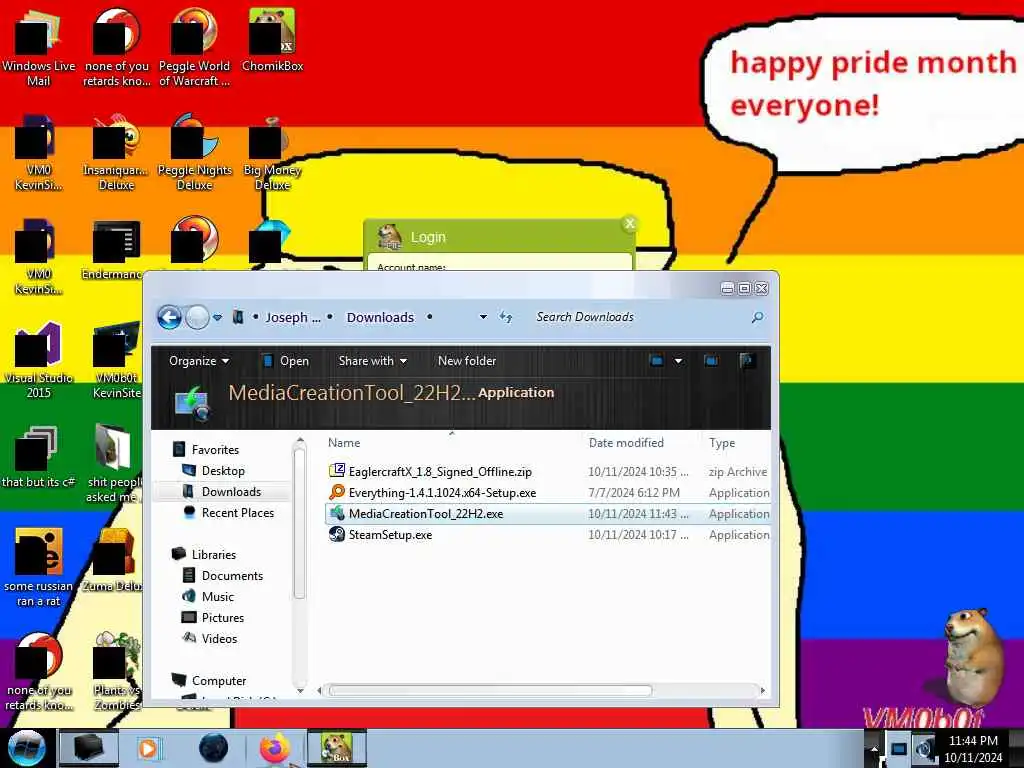
Task: Click Favorites in navigation pane
Action: tap(216, 449)
